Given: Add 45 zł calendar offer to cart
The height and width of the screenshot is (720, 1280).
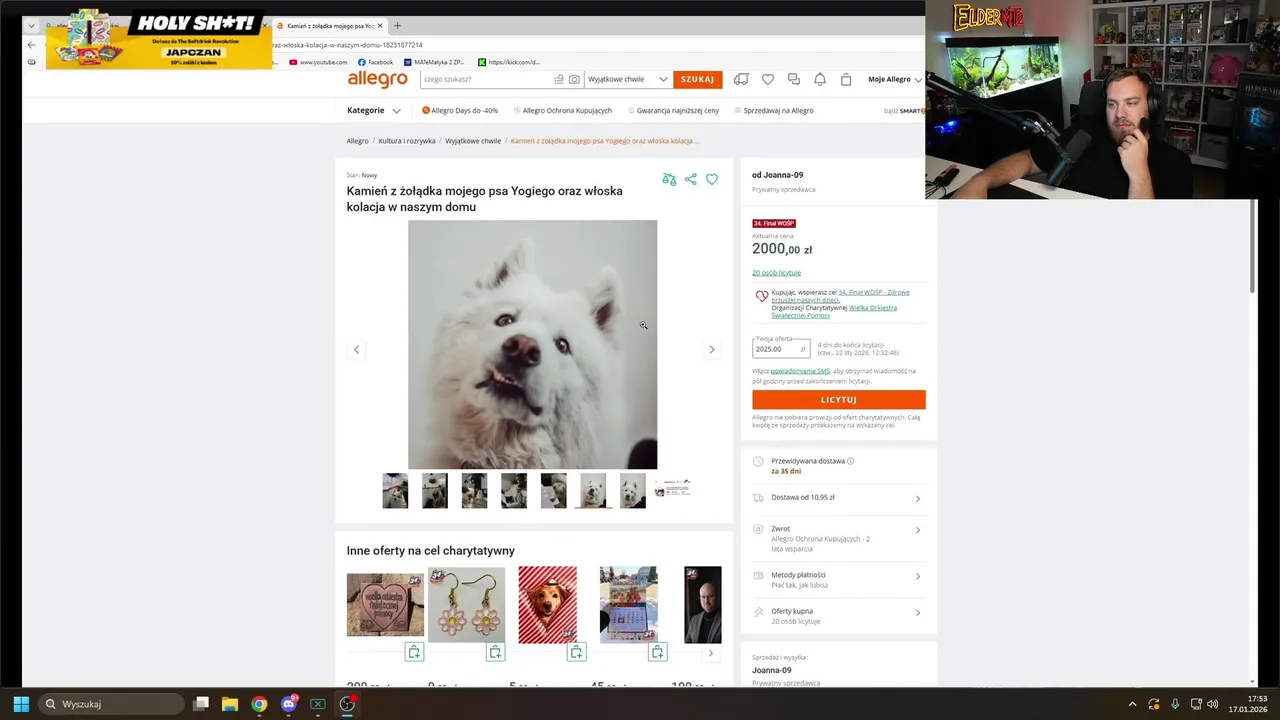Looking at the screenshot, I should coord(657,652).
